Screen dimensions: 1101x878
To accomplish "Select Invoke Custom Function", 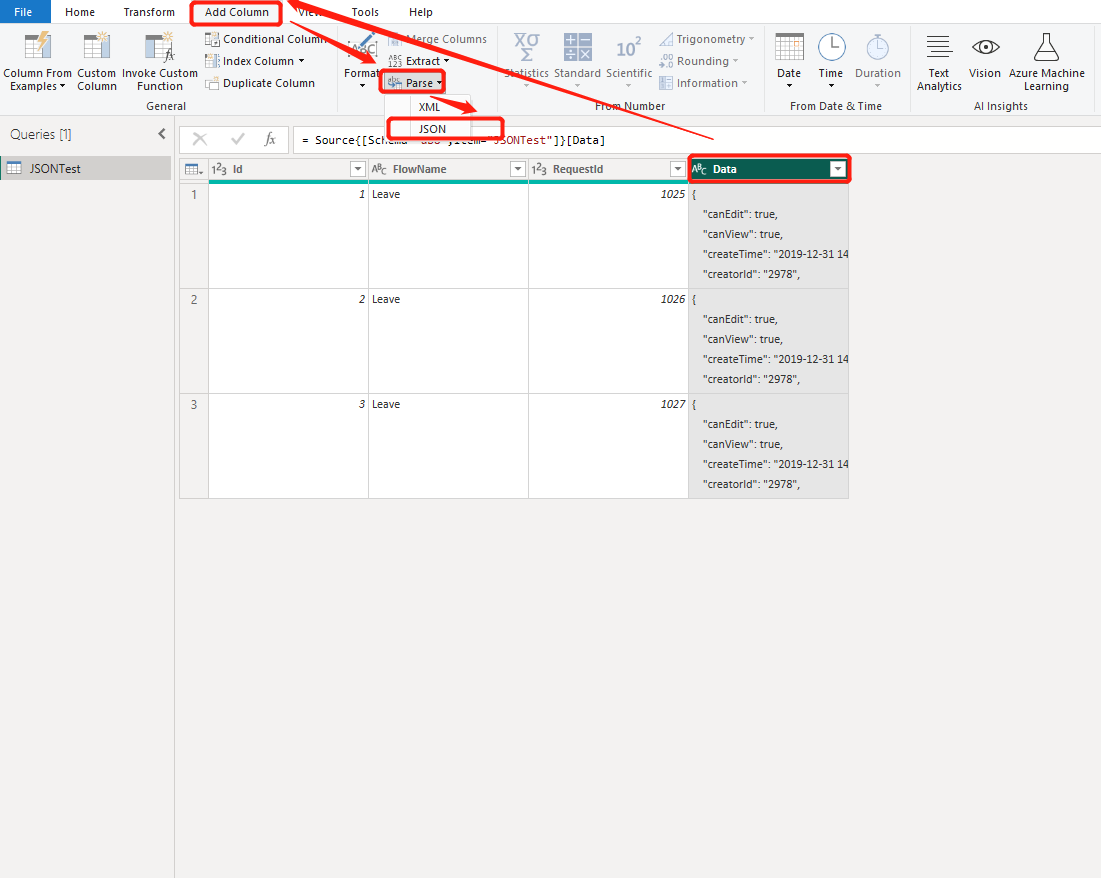I will click(159, 60).
